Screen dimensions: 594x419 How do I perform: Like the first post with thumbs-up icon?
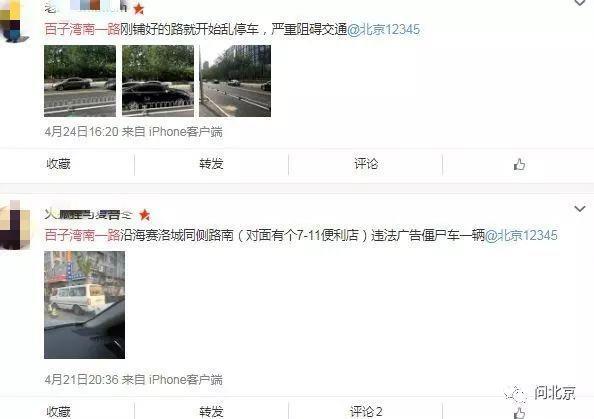pyautogui.click(x=519, y=164)
